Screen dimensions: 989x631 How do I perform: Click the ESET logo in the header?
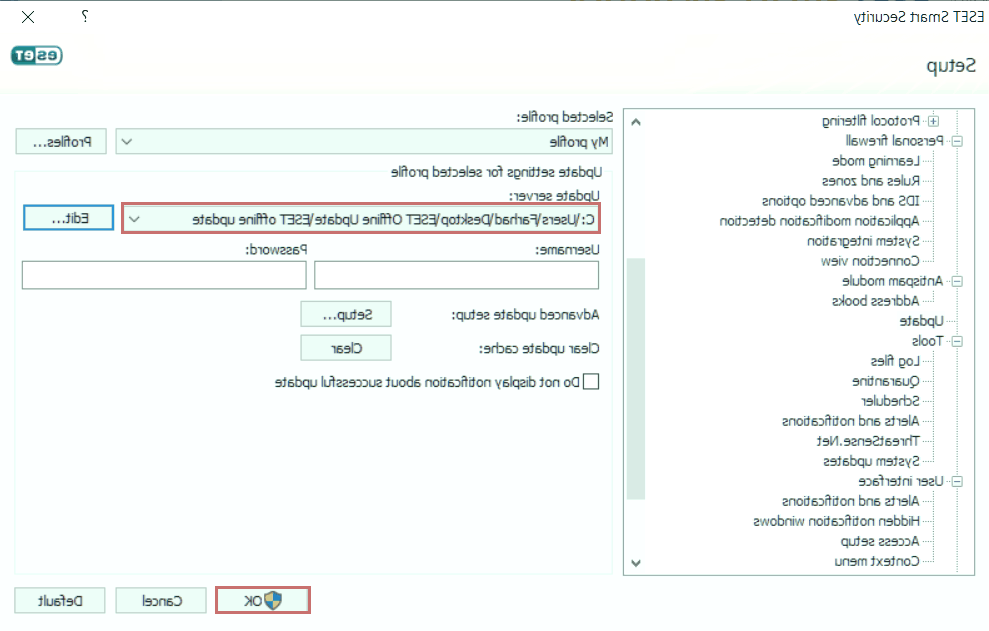point(37,55)
